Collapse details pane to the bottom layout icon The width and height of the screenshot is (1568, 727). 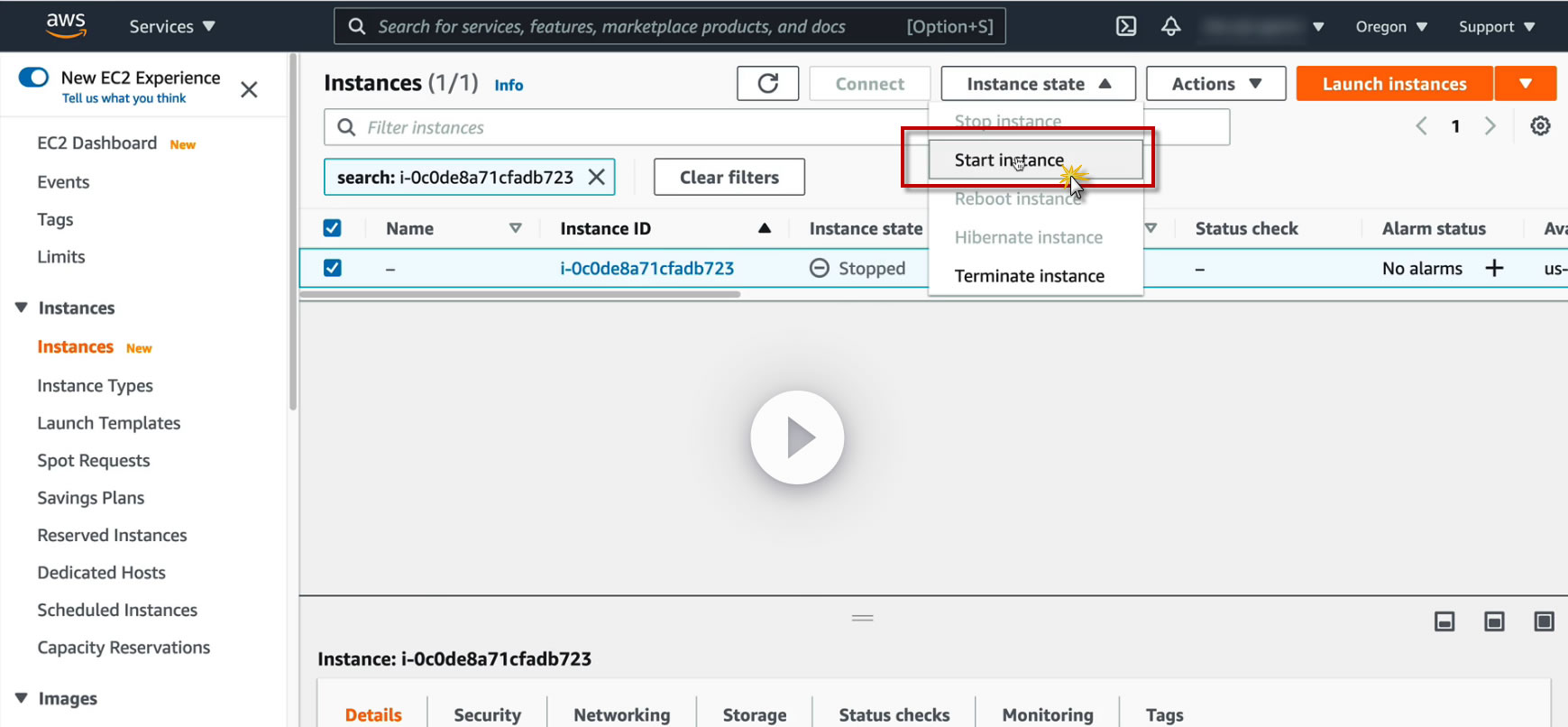1444,621
